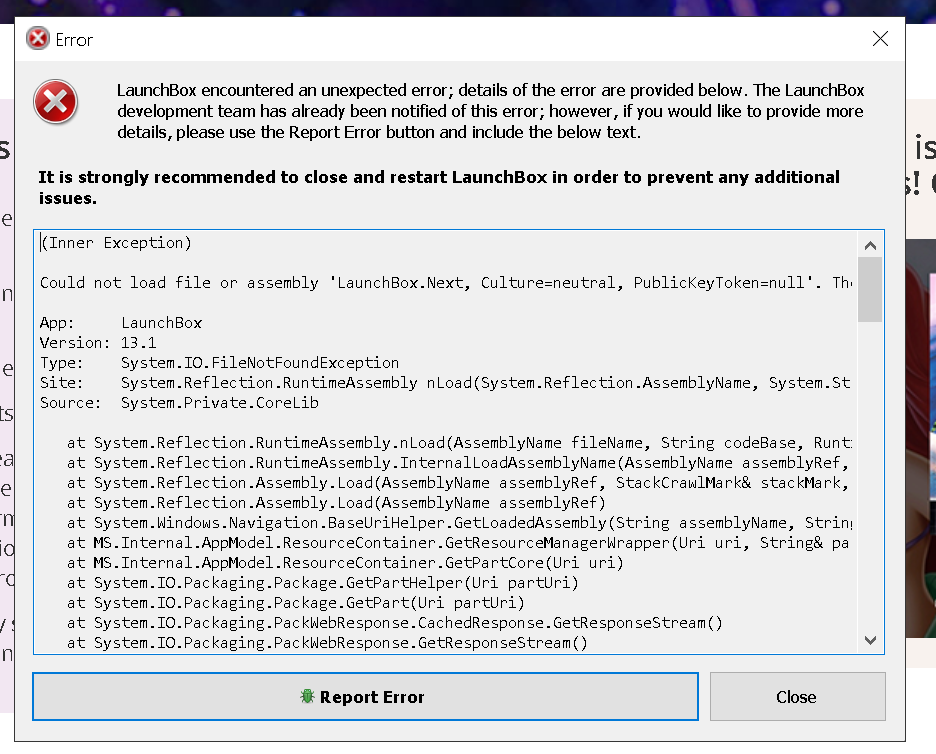The image size is (936, 754).
Task: Click the 'LaunchBox encountered an unexpected error' message
Action: (491, 111)
